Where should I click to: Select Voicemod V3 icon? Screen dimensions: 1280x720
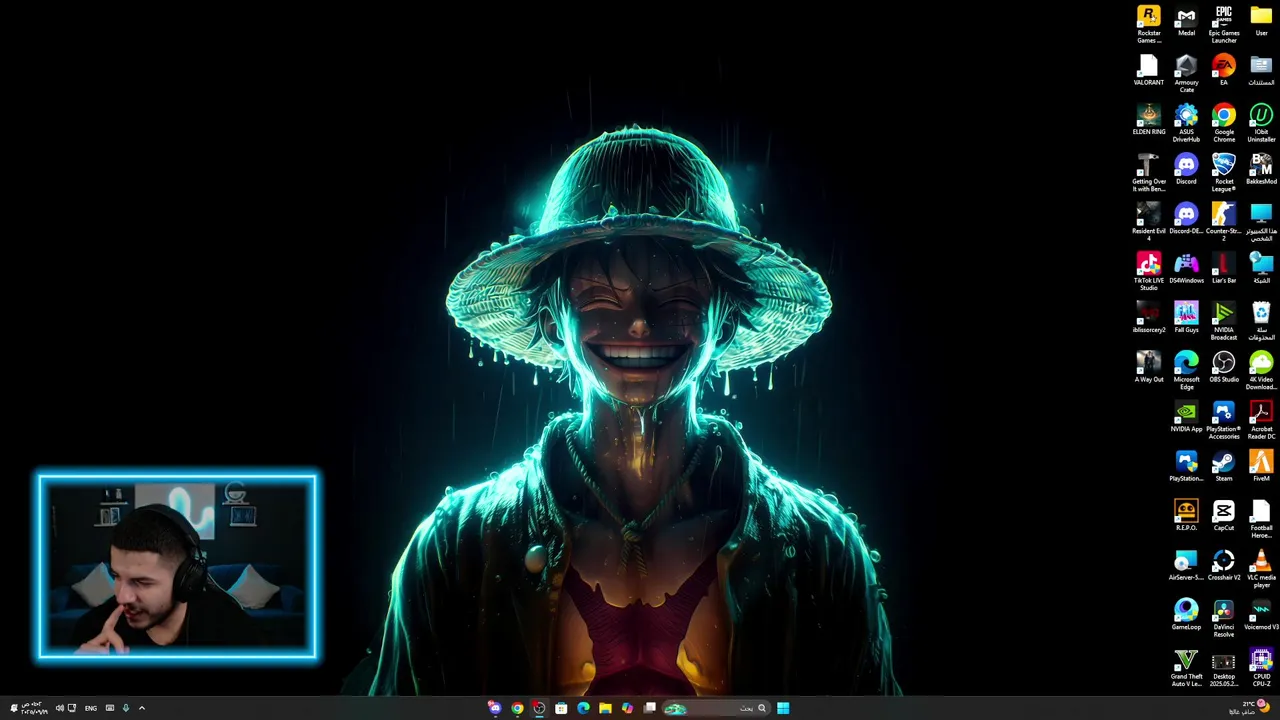click(x=1261, y=615)
